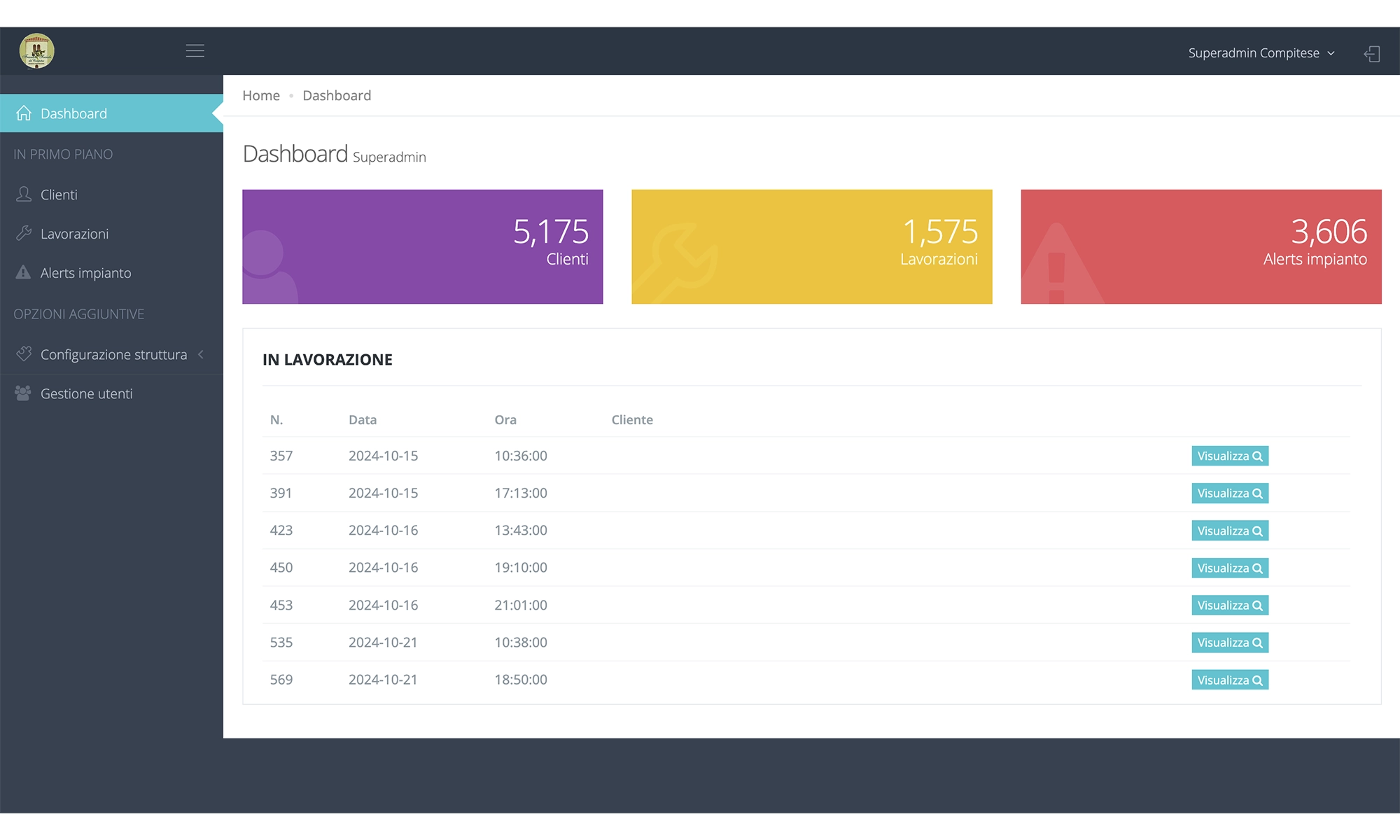Click the wrench icon beside Lavorazioni
This screenshot has width=1400, height=840.
(24, 233)
